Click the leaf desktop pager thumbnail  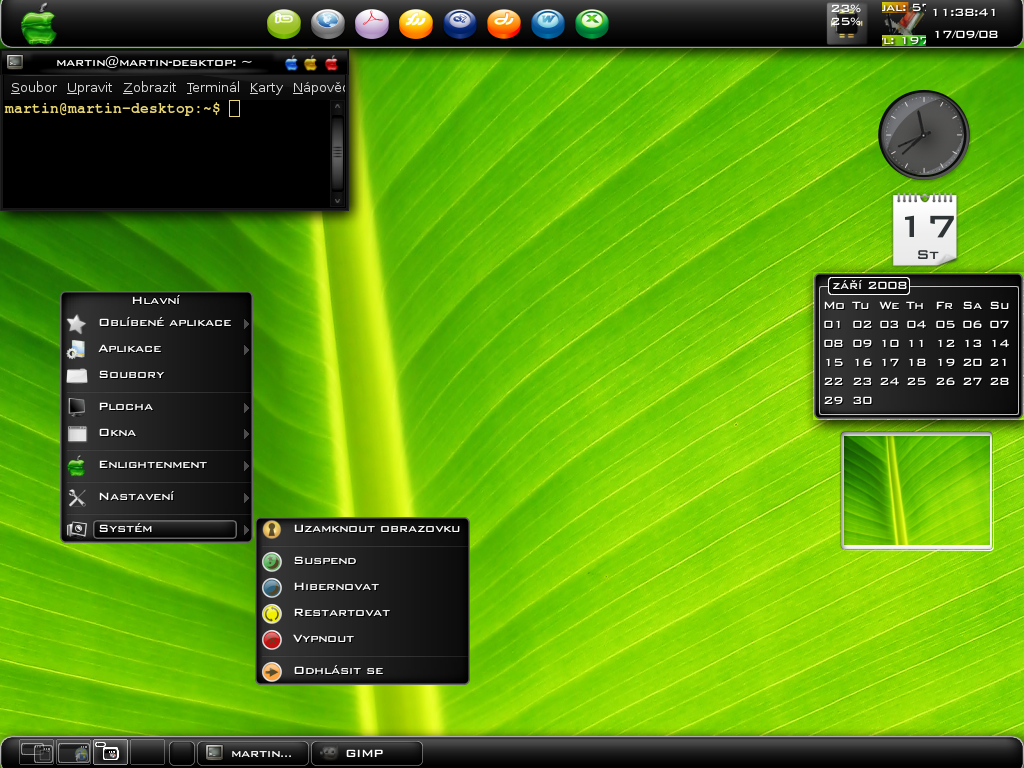tap(916, 491)
